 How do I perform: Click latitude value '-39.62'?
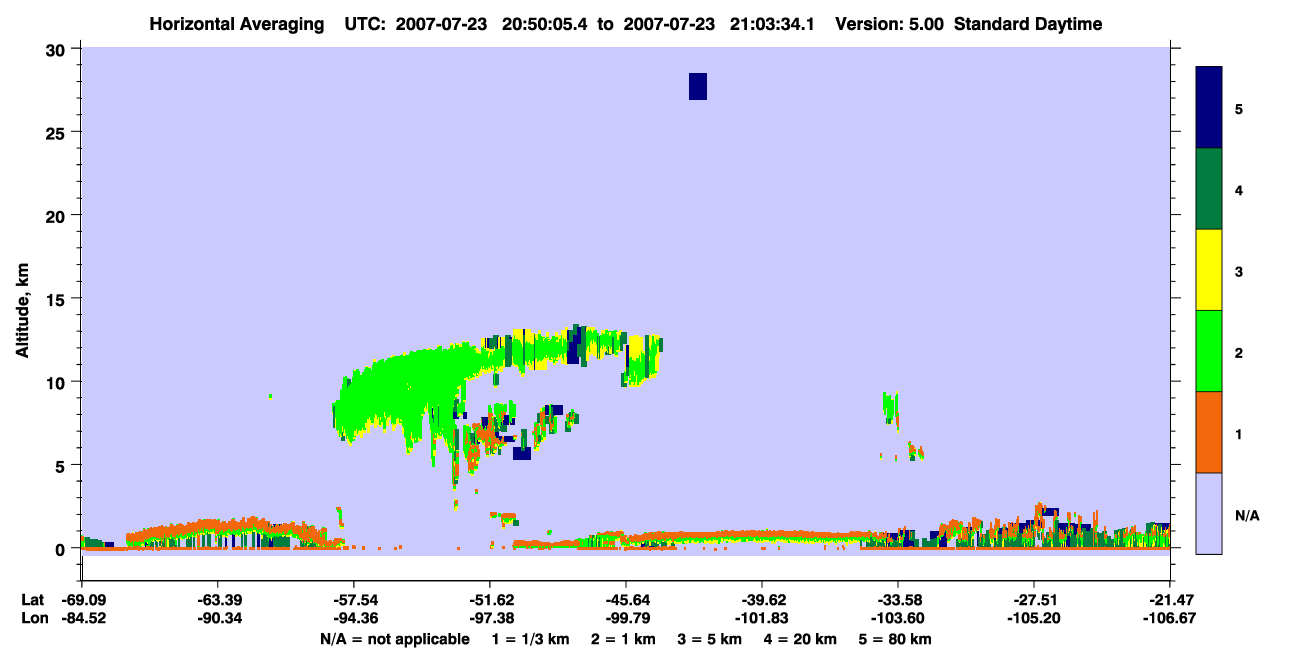click(762, 600)
